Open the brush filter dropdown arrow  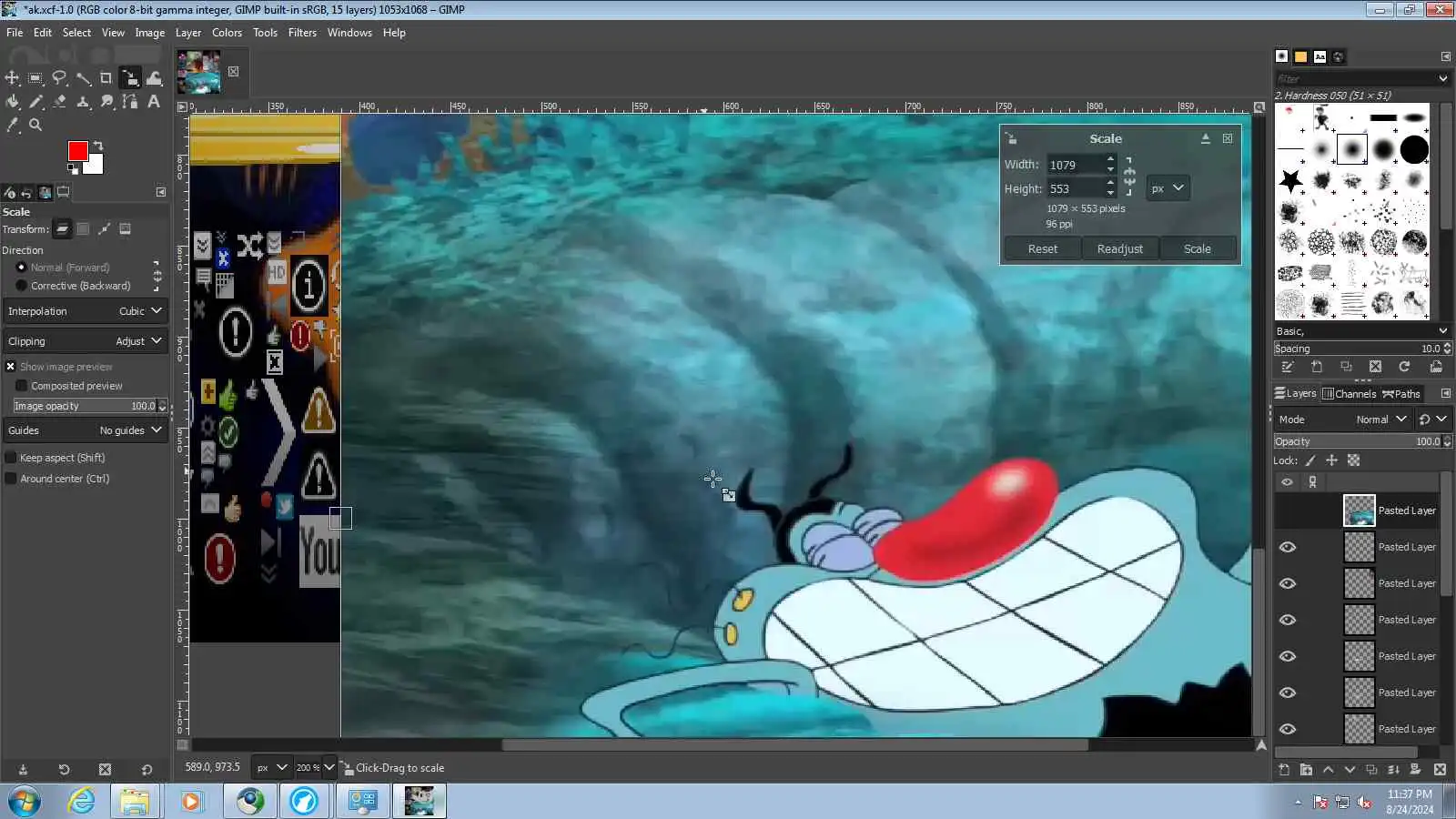pos(1442,79)
